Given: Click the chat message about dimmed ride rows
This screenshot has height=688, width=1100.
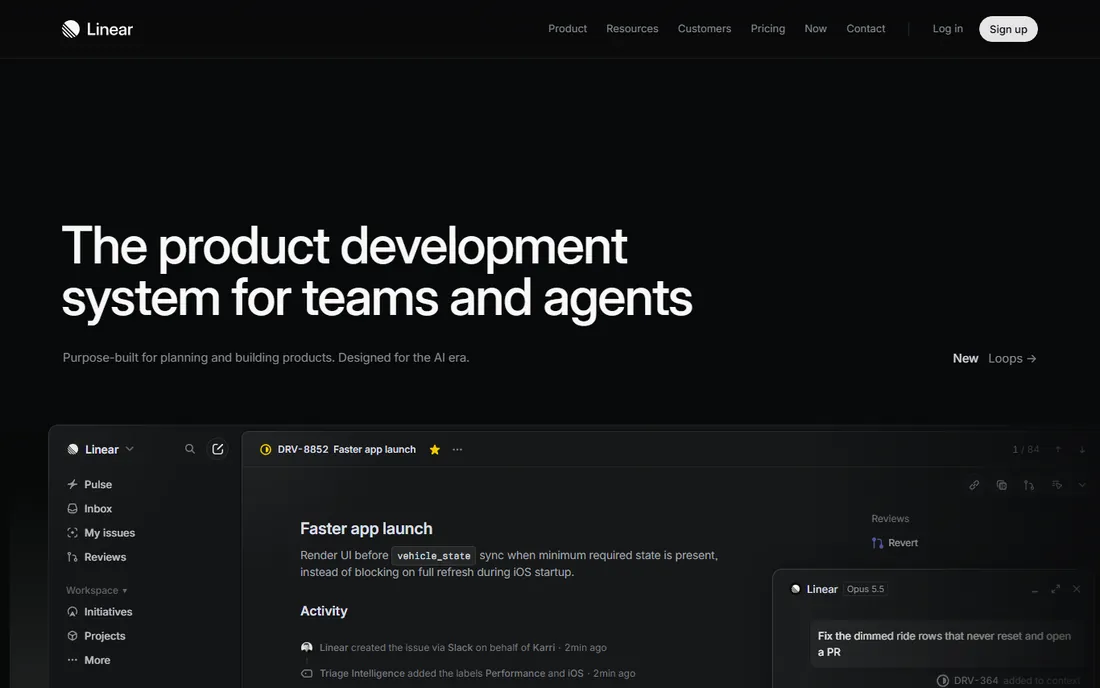Looking at the screenshot, I should (x=944, y=644).
